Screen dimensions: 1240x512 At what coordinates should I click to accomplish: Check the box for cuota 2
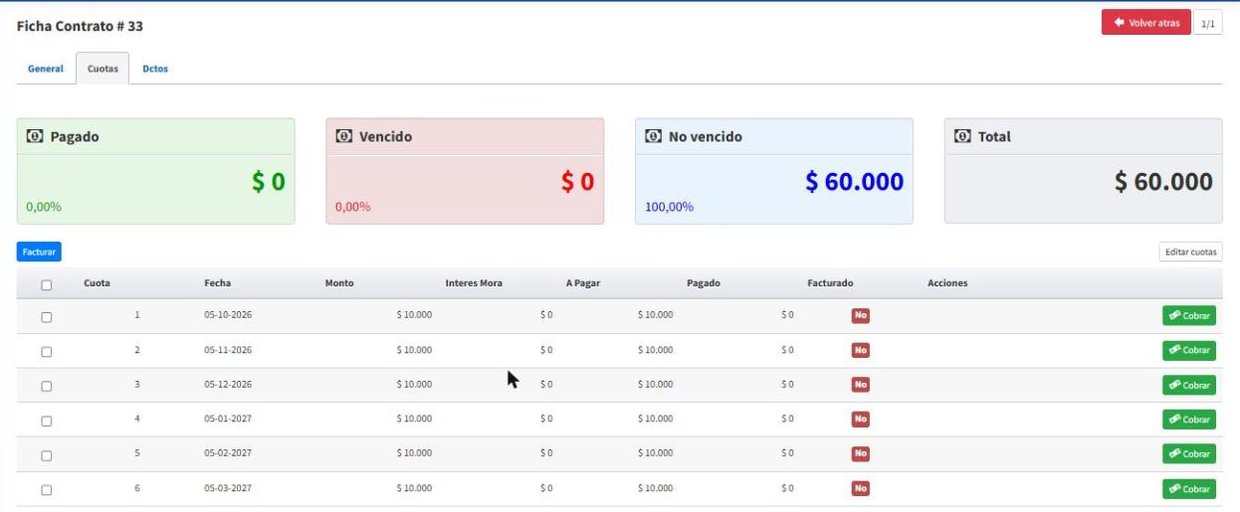click(46, 352)
